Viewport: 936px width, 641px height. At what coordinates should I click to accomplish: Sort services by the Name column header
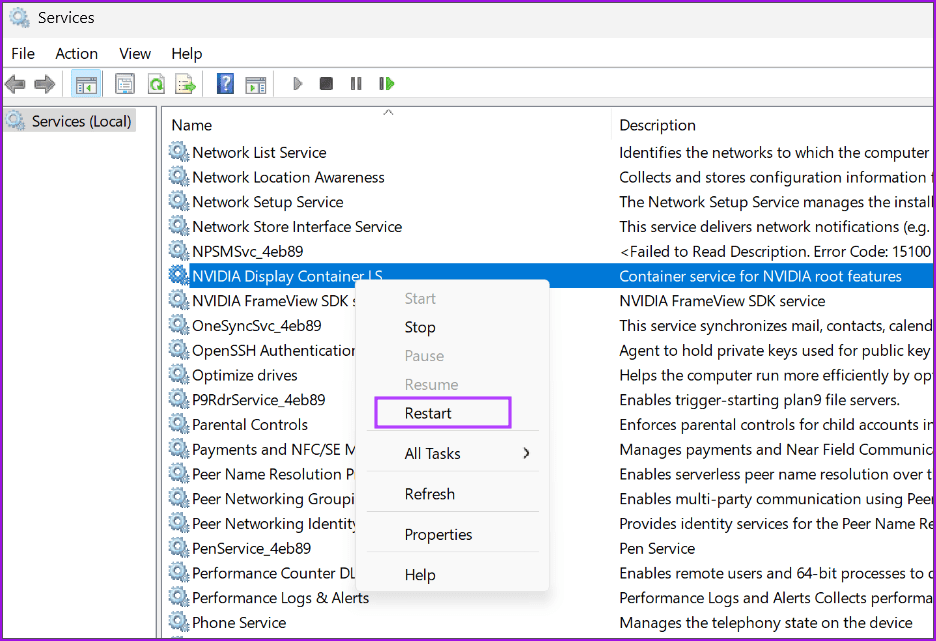click(192, 125)
